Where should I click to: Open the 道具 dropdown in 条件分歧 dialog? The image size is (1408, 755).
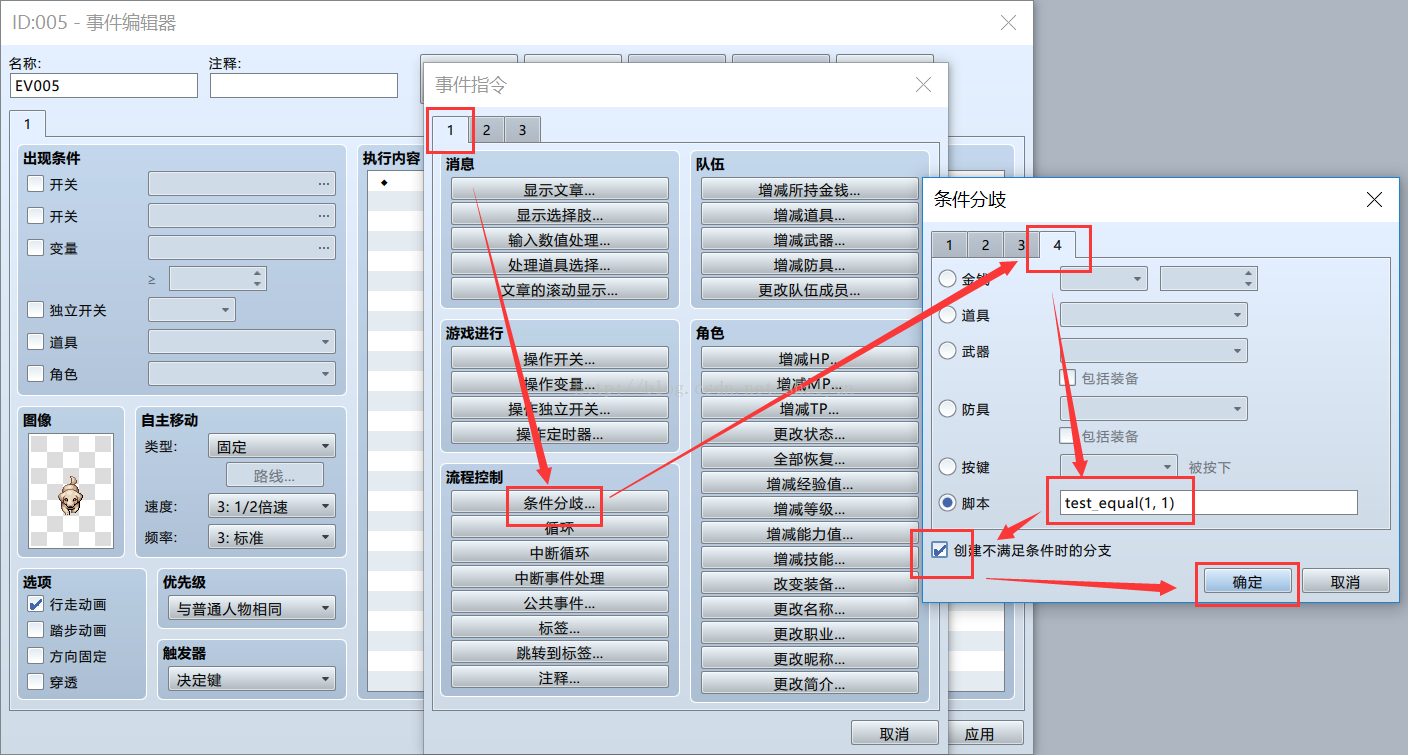point(1154,315)
